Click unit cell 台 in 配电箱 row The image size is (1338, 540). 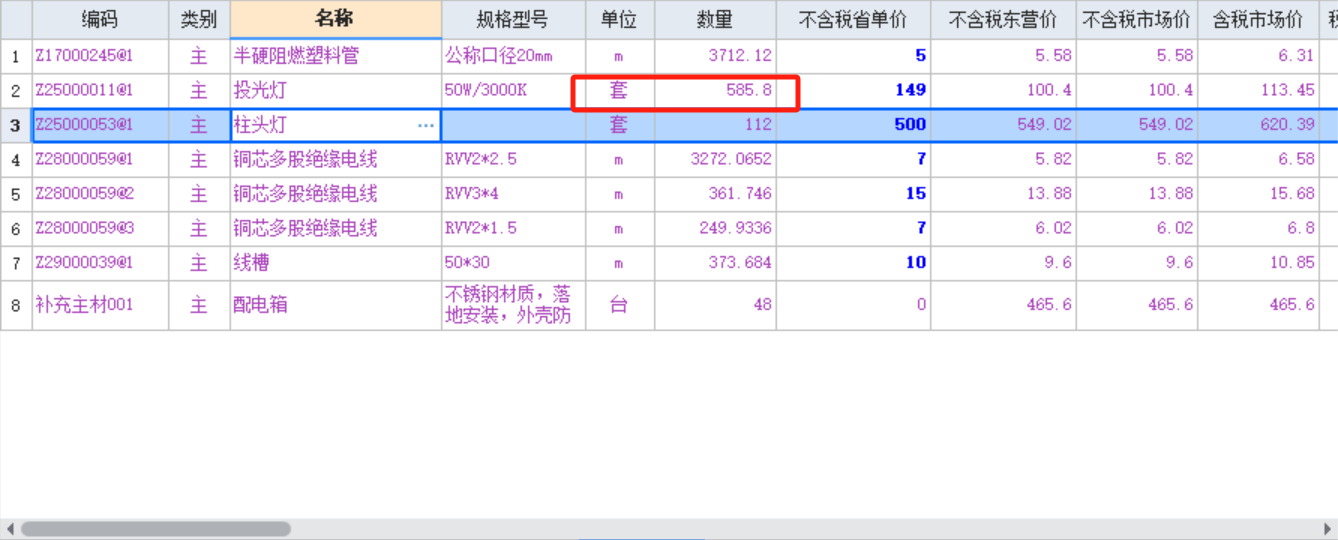(620, 305)
